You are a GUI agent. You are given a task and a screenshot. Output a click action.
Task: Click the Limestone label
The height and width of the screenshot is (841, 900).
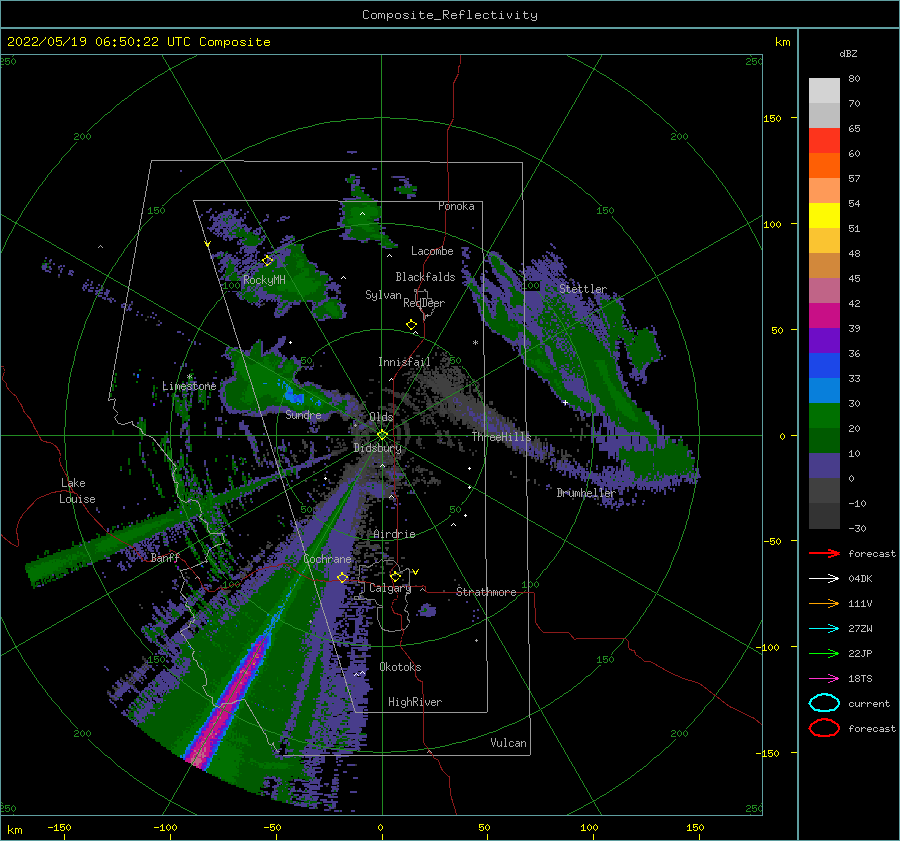pos(189,386)
